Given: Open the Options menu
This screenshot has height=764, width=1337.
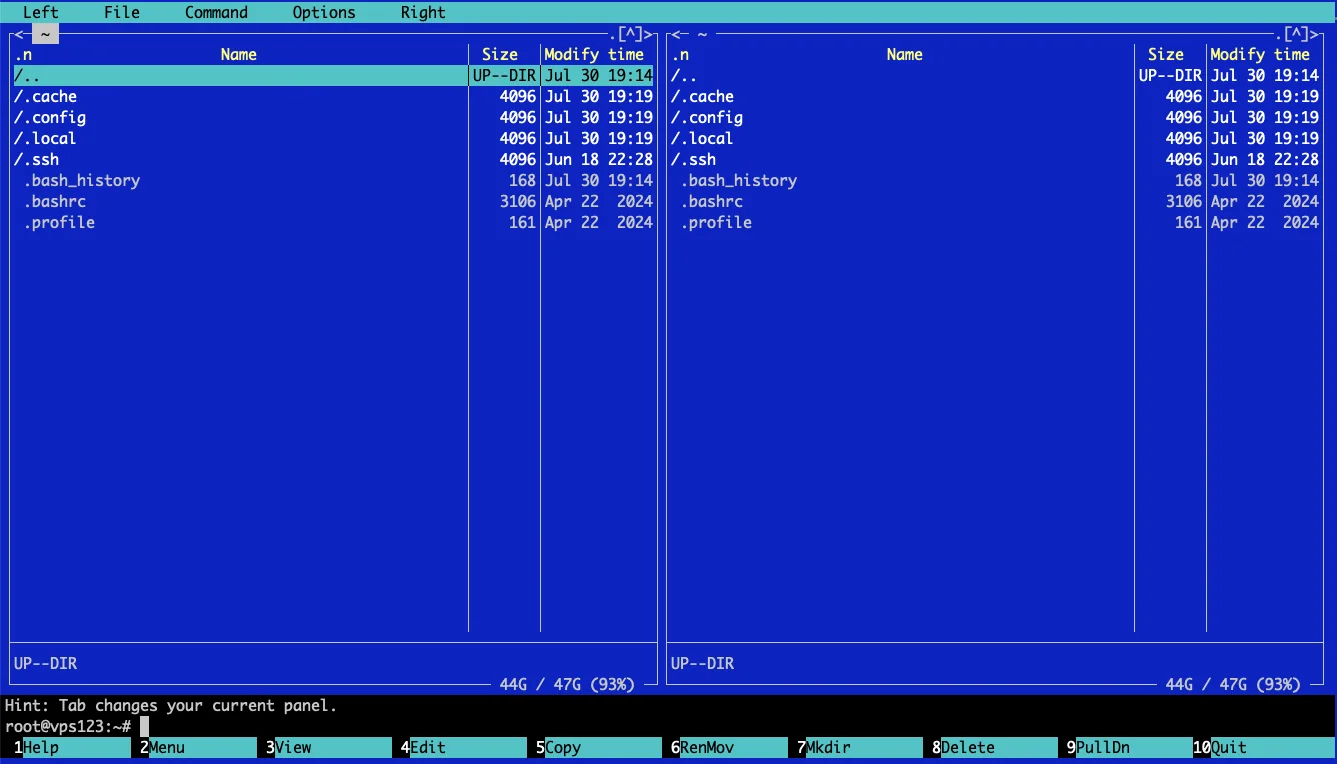Looking at the screenshot, I should [x=324, y=12].
